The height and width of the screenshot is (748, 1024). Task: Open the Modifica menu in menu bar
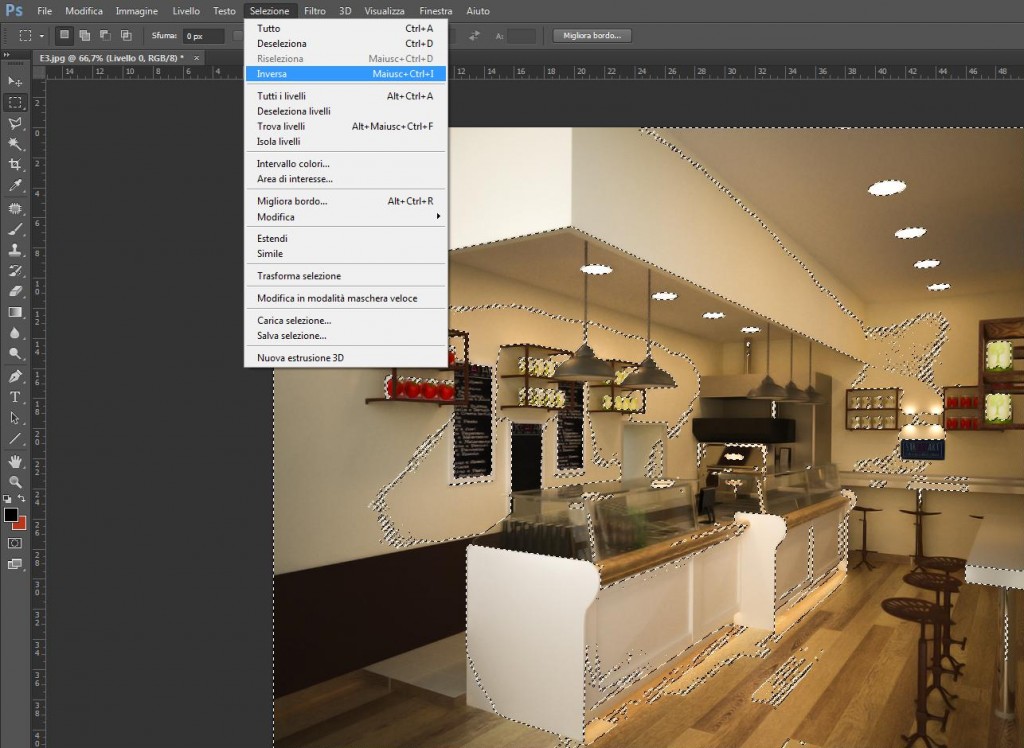point(84,11)
